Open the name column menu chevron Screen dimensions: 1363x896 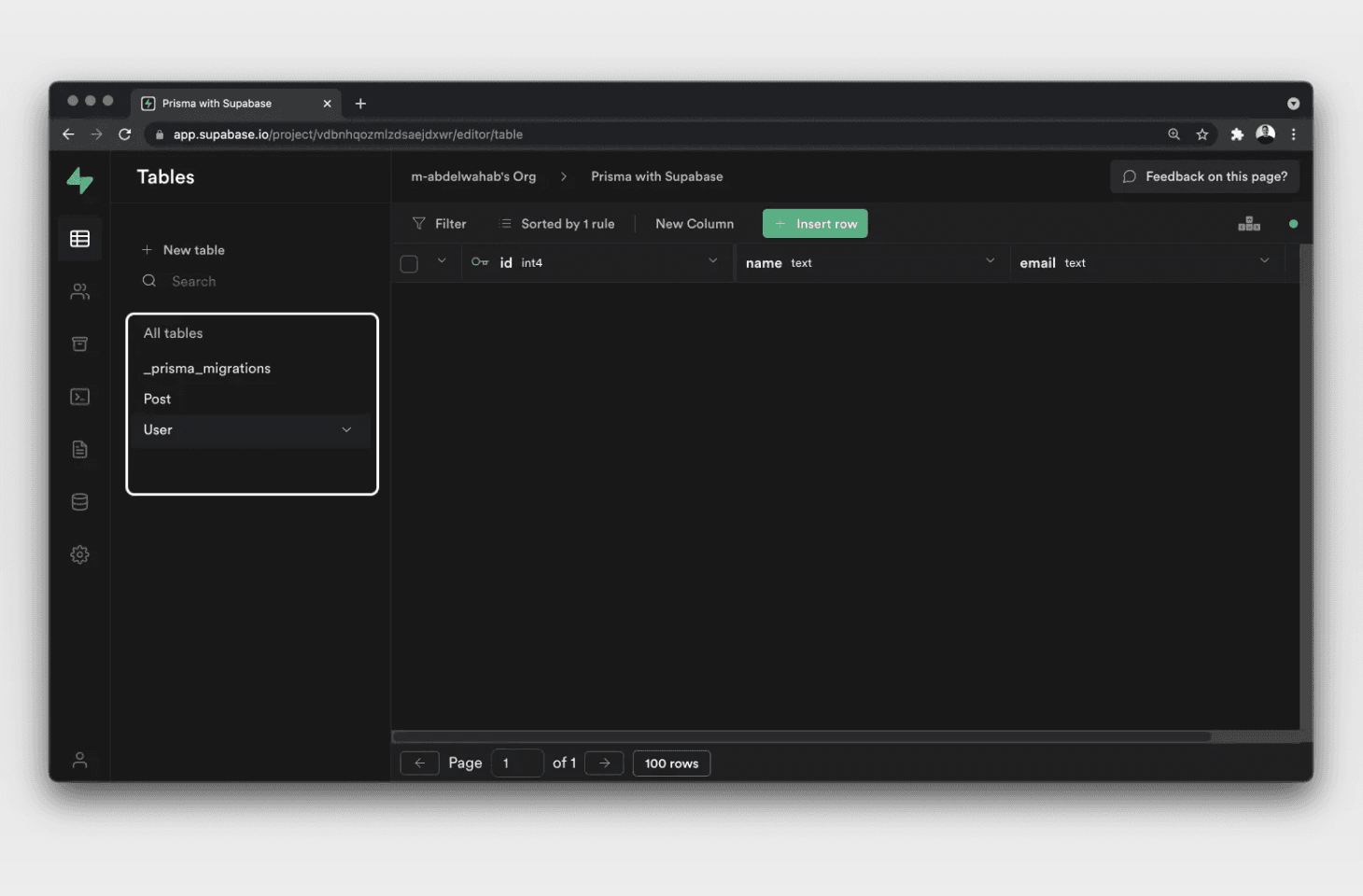point(991,261)
